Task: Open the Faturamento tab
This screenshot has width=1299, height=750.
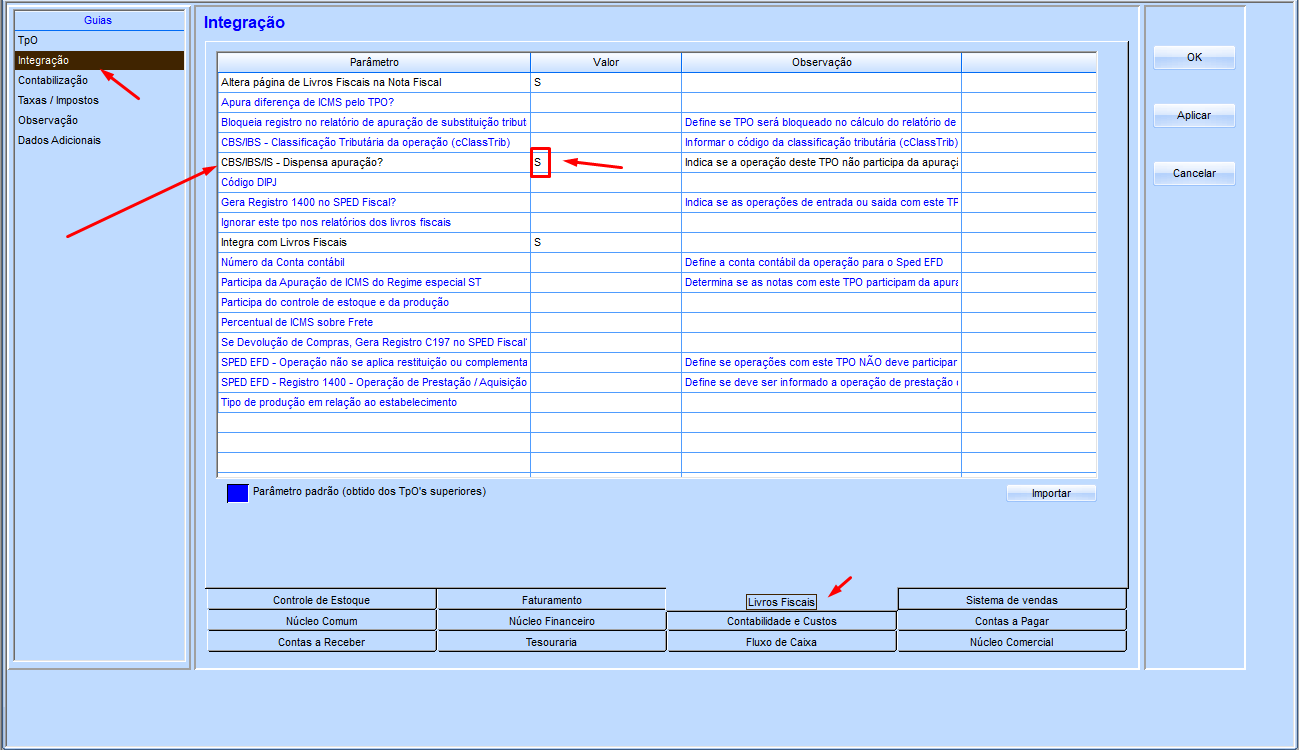Action: [551, 600]
